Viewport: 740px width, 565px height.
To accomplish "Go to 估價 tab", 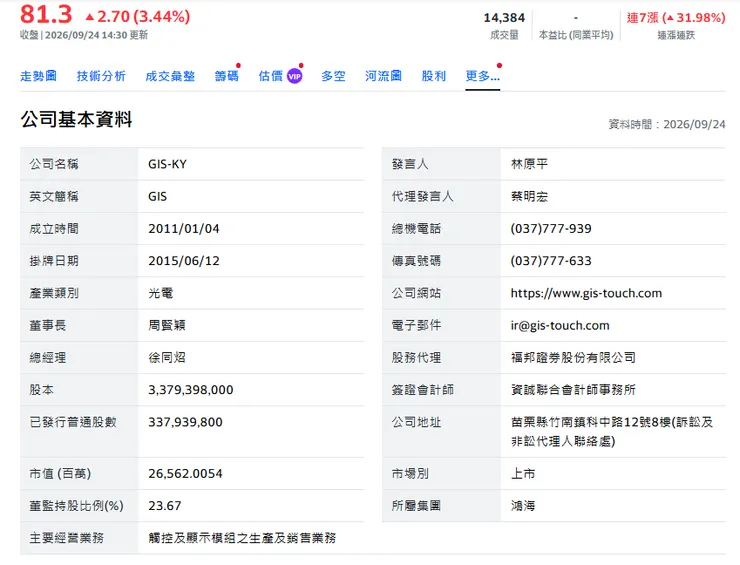I will pos(271,76).
